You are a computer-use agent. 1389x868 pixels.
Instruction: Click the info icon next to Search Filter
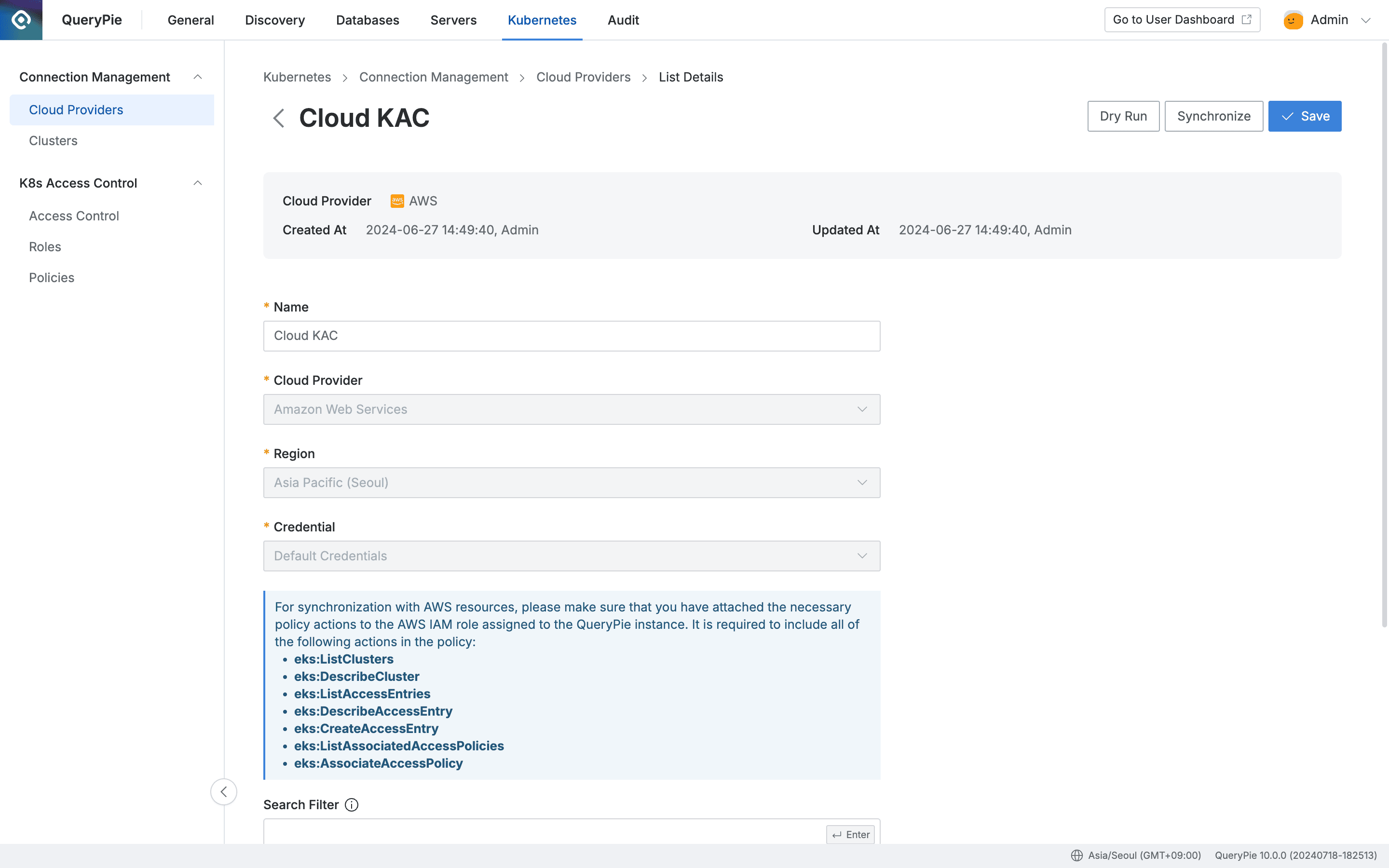351,805
